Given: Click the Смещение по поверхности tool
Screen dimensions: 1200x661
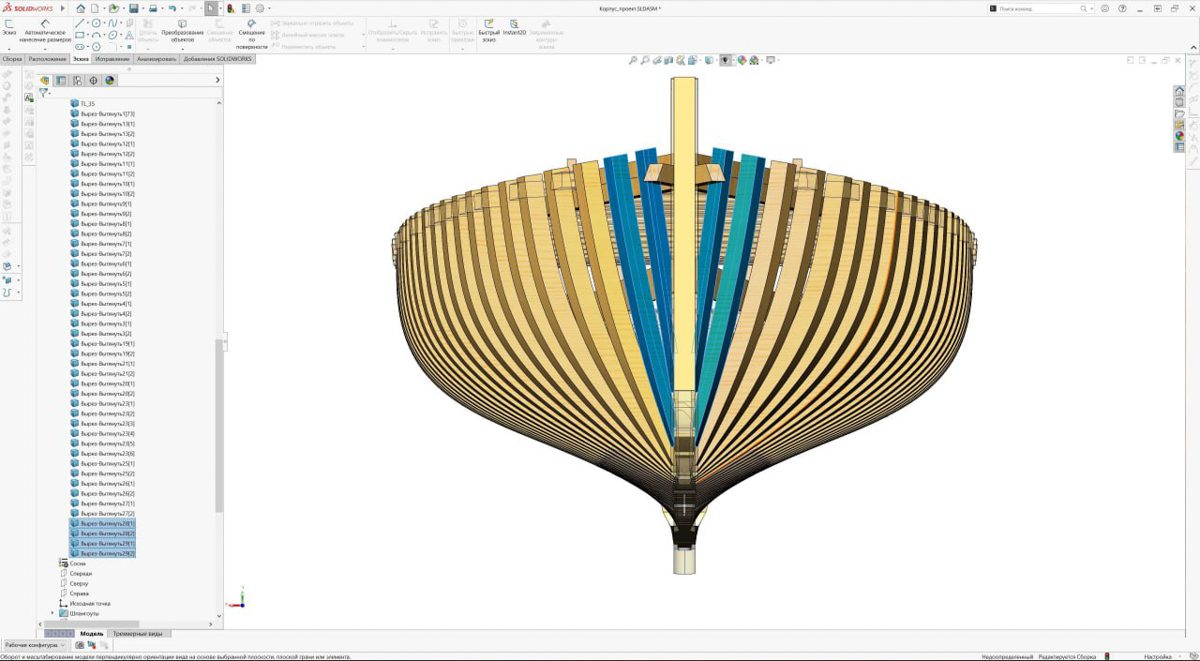Looking at the screenshot, I should (x=251, y=33).
